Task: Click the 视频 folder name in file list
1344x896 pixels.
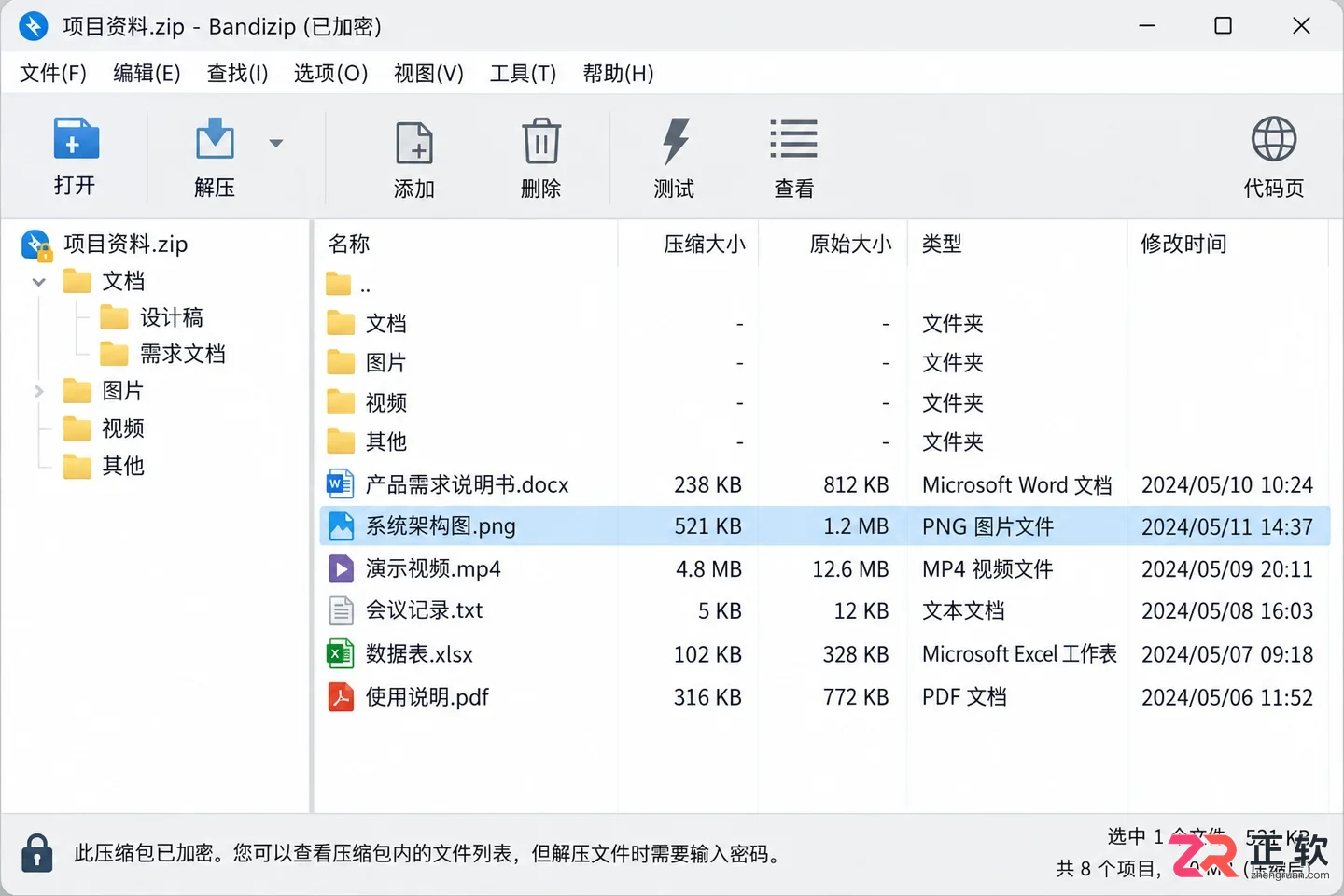Action: (x=386, y=402)
